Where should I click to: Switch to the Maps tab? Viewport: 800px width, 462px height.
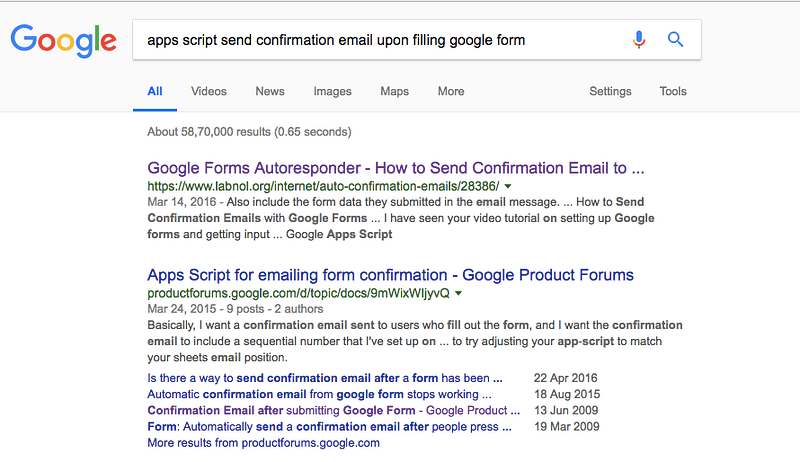394,91
